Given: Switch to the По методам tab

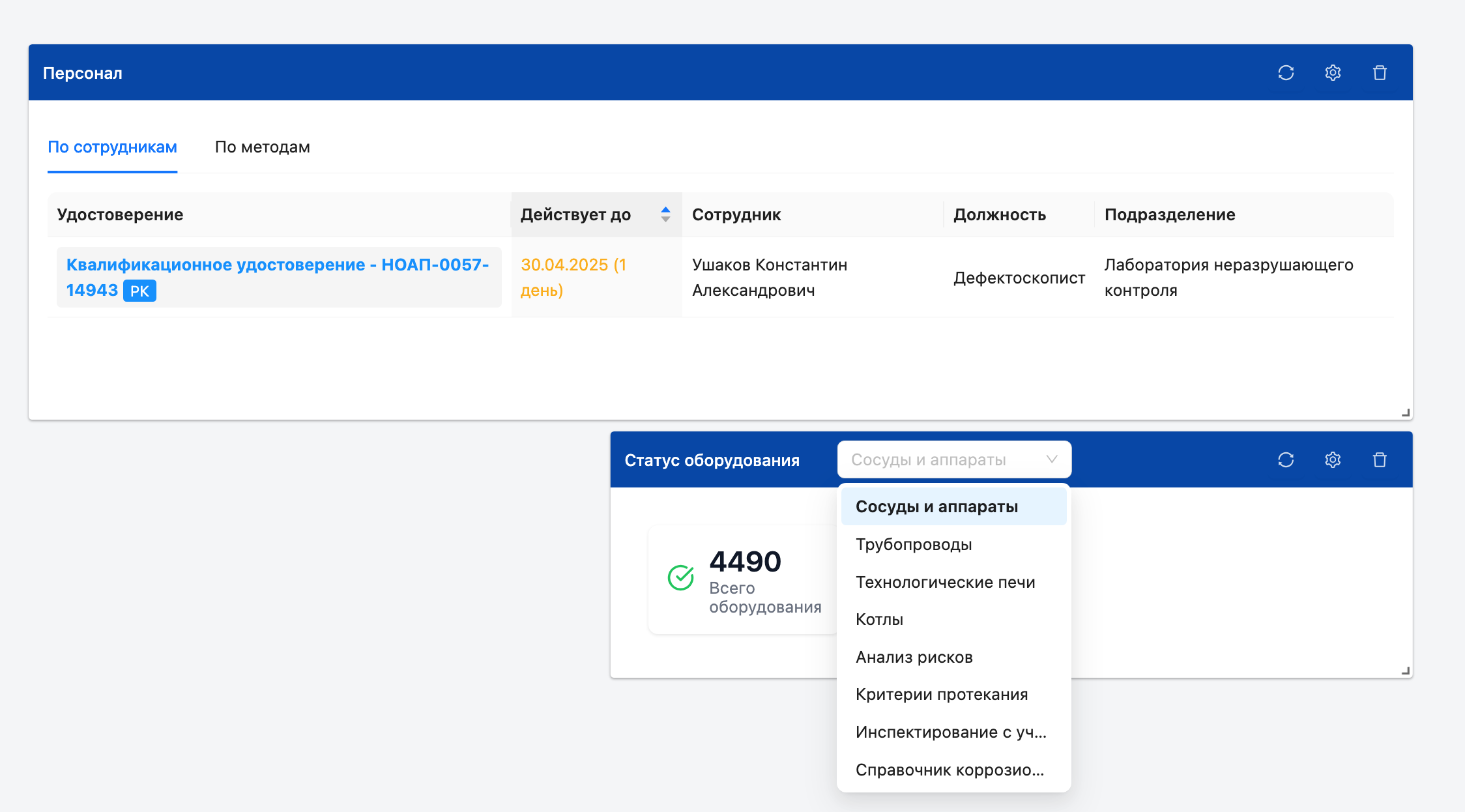Looking at the screenshot, I should (x=262, y=147).
